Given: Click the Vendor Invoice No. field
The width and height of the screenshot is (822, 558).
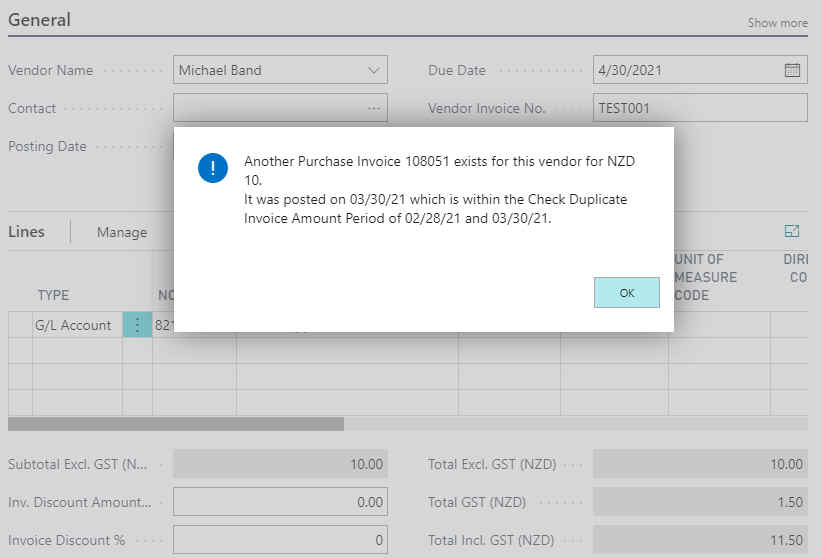Looking at the screenshot, I should (x=700, y=108).
